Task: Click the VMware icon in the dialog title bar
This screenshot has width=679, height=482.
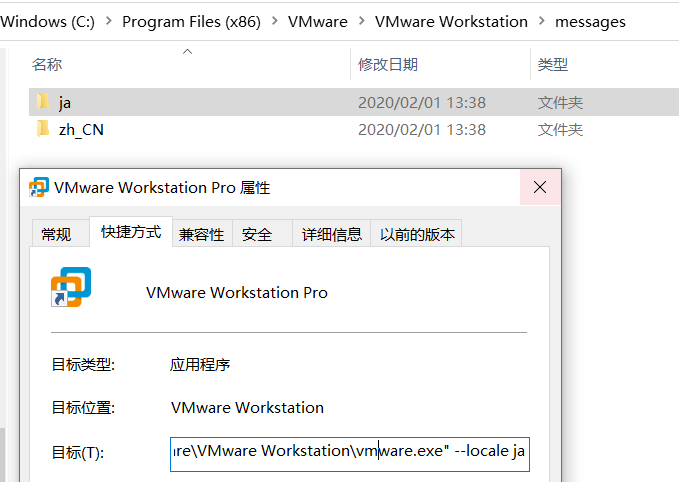Action: point(39,187)
